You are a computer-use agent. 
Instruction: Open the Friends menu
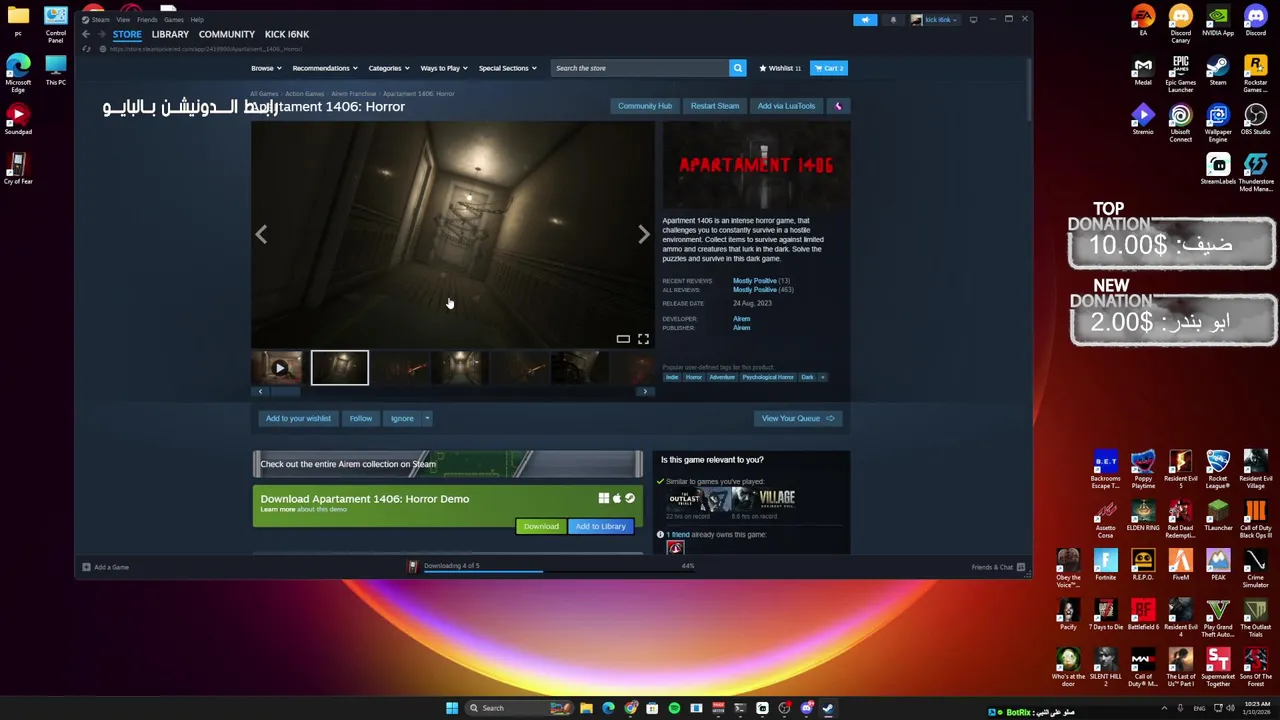click(x=147, y=19)
